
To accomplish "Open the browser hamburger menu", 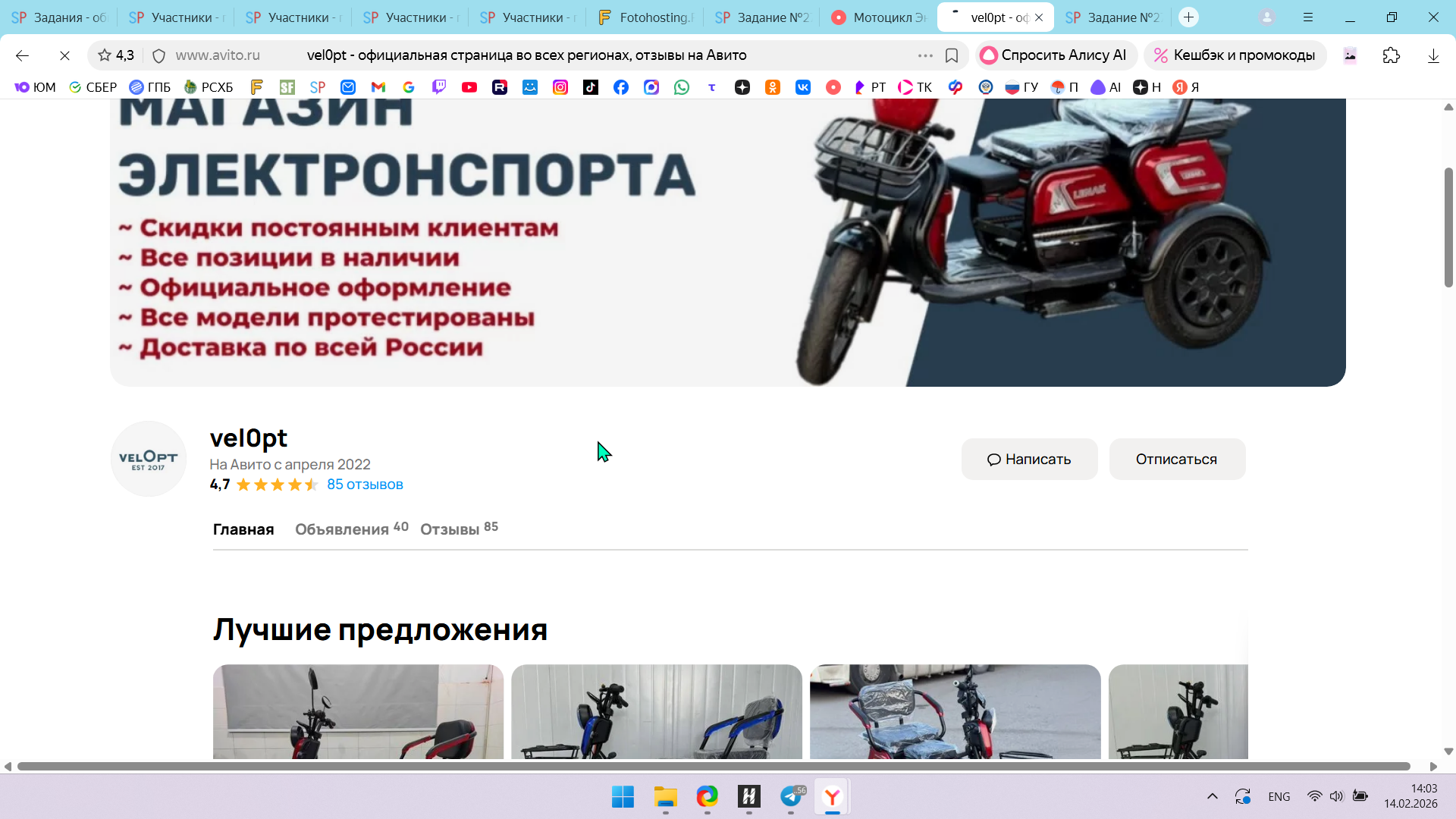I will pos(1308,17).
